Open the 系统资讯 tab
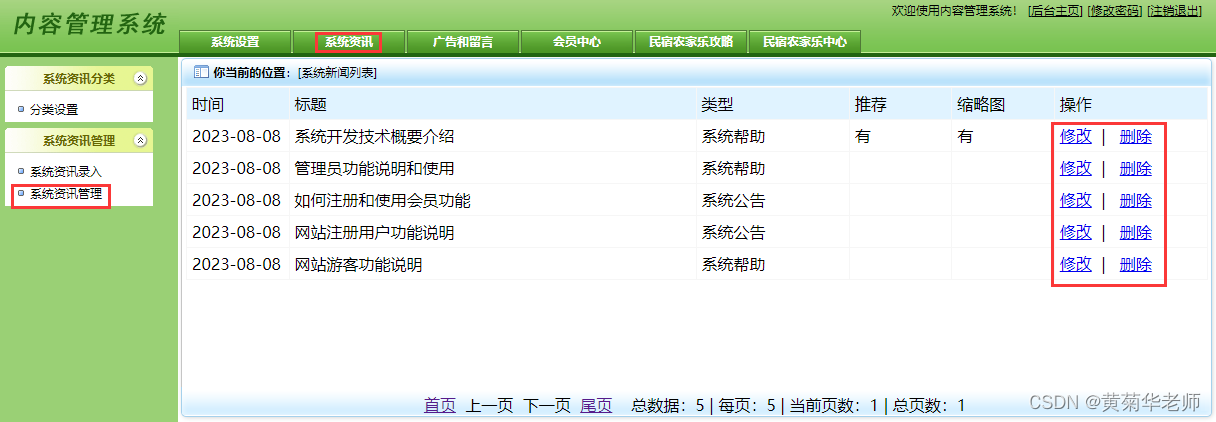 (x=349, y=42)
